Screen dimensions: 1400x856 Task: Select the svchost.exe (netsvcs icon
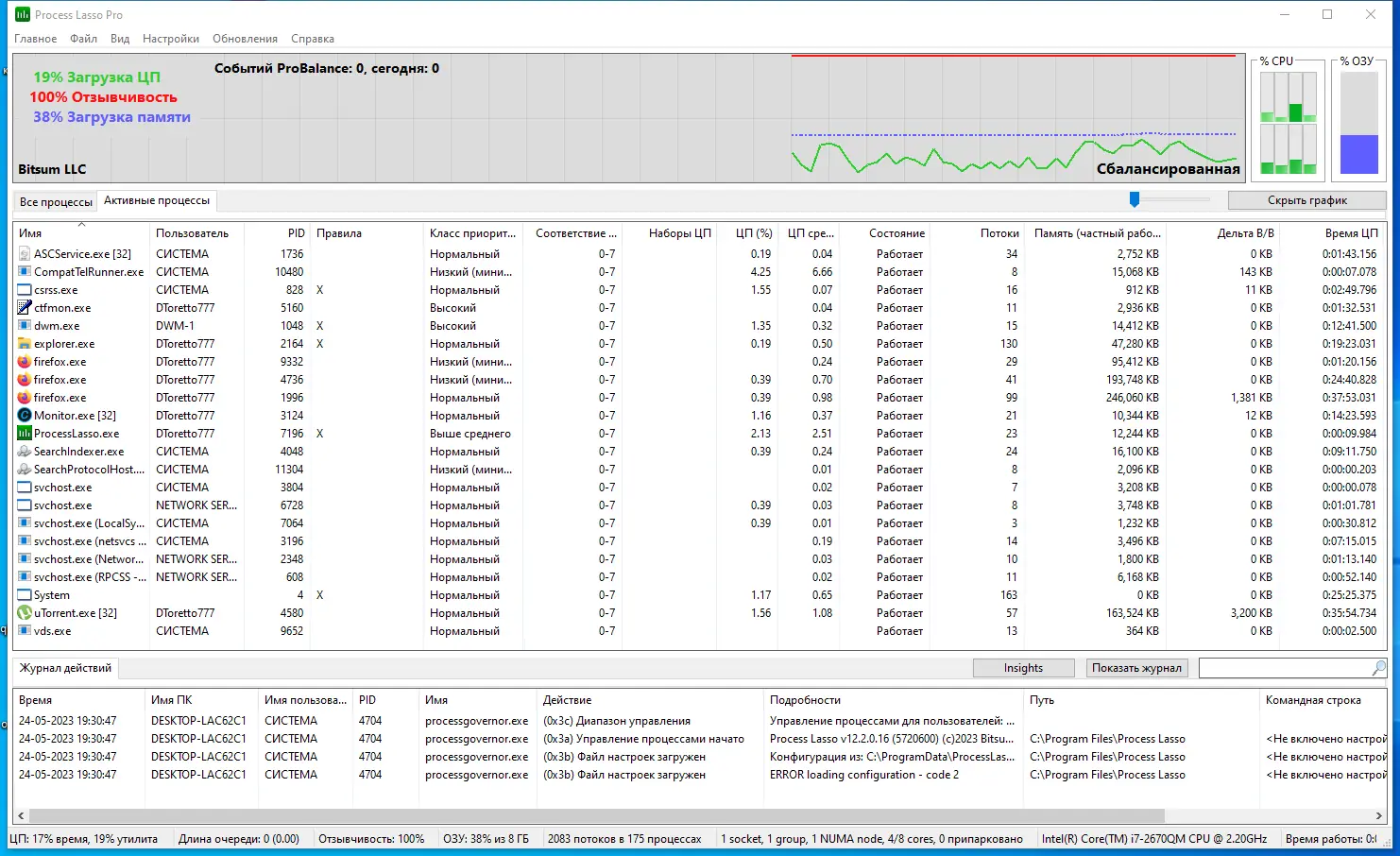[25, 541]
